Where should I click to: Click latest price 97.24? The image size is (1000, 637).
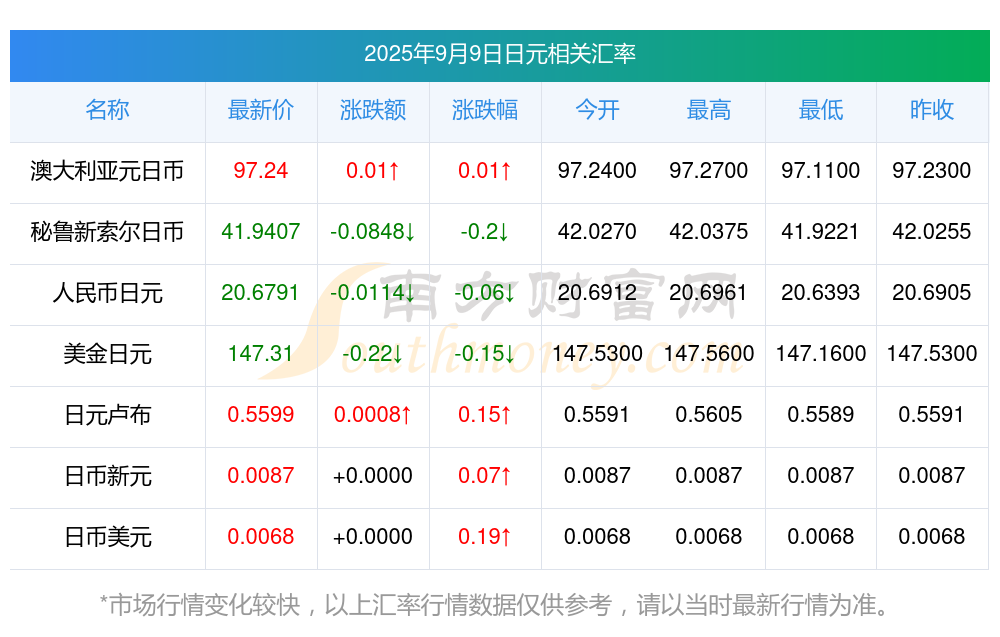260,171
